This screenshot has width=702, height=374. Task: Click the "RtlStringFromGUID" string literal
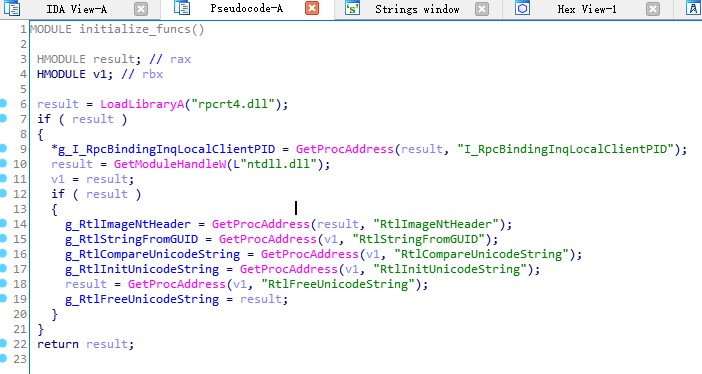(x=419, y=239)
